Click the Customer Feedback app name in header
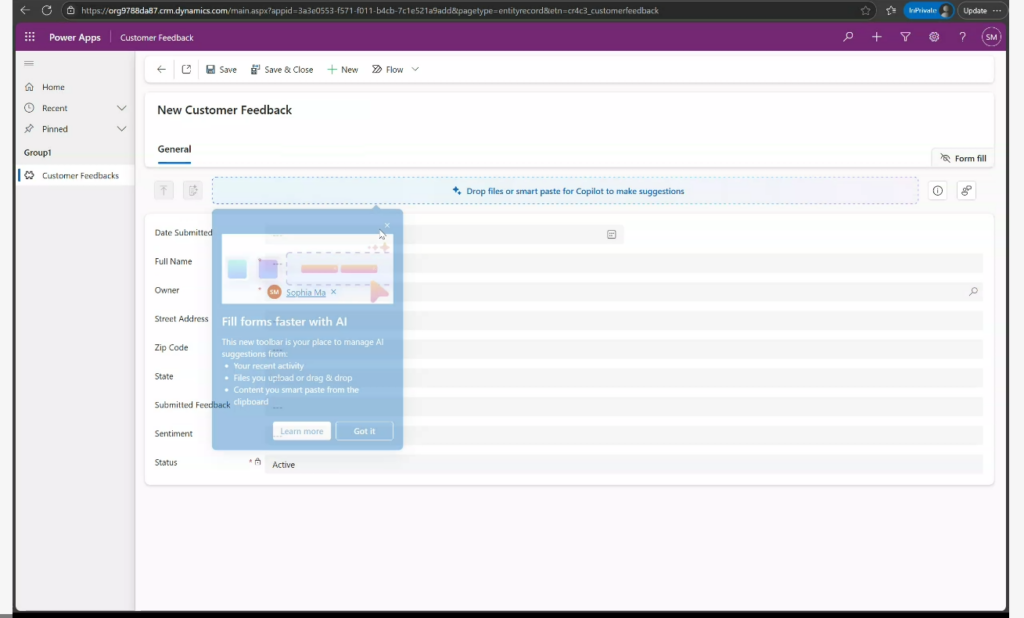This screenshot has height=618, width=1024. point(157,37)
